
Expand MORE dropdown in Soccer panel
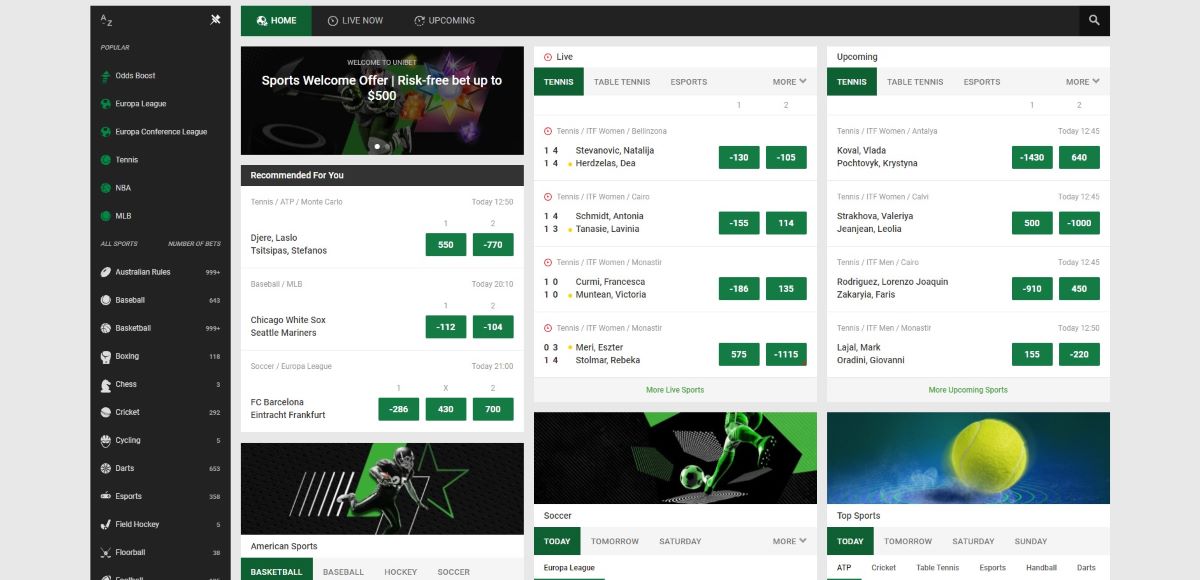pos(789,541)
